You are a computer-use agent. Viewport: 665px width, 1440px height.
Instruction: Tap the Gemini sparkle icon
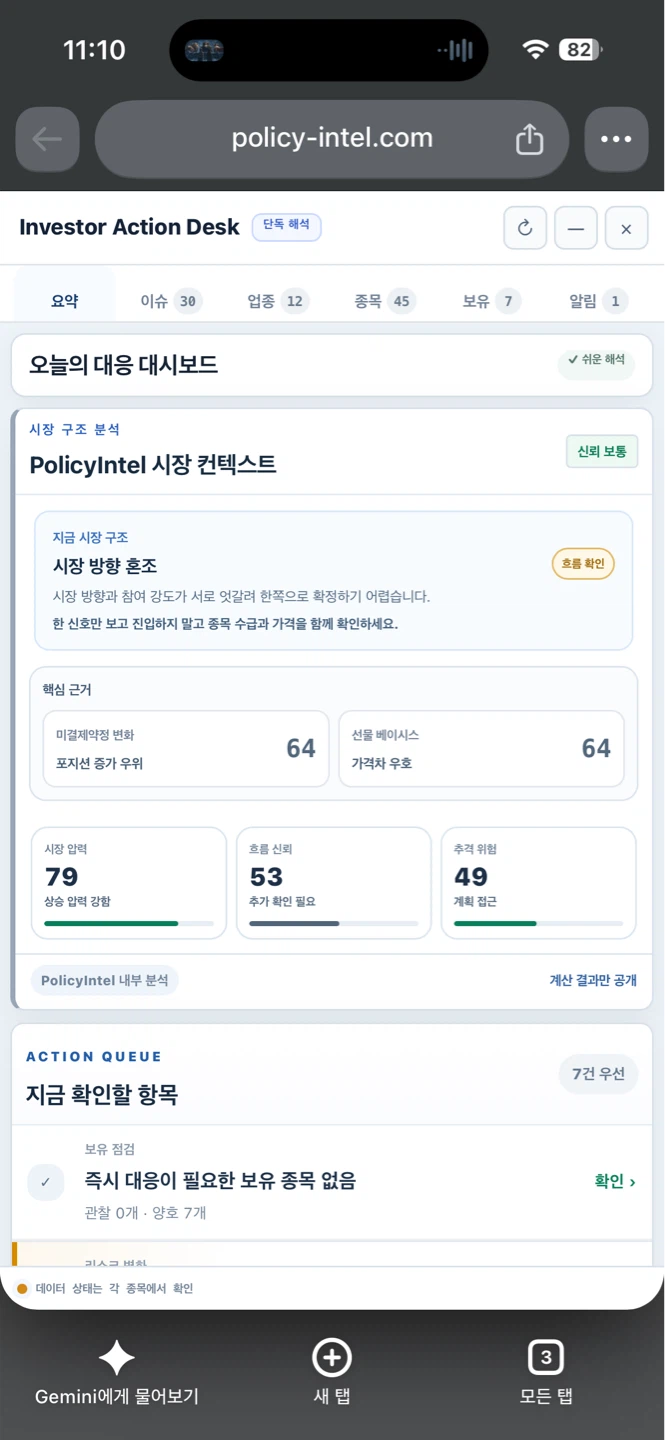[116, 1358]
